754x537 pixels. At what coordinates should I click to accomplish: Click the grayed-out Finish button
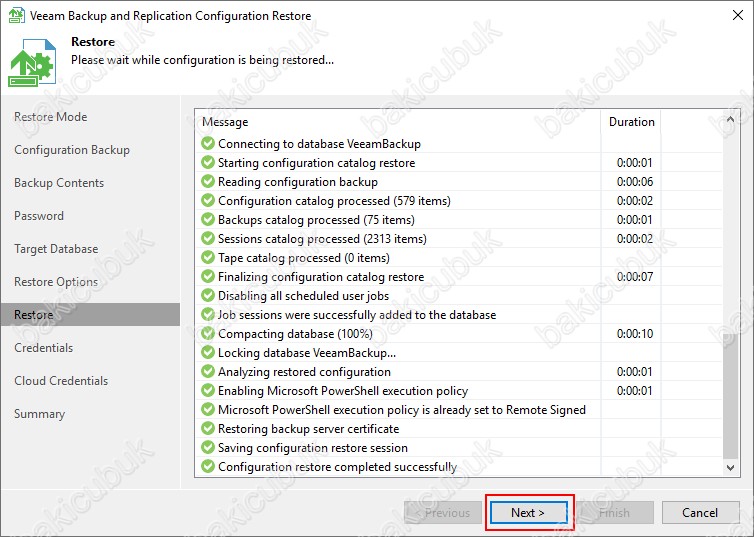point(615,512)
